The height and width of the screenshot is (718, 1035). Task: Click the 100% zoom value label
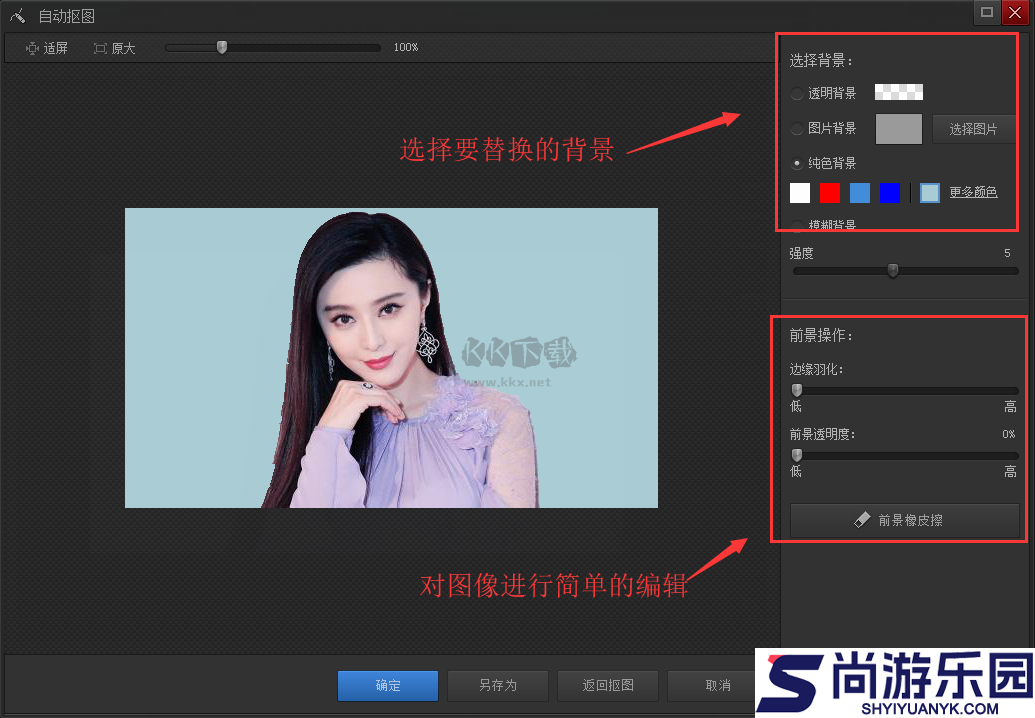point(406,48)
